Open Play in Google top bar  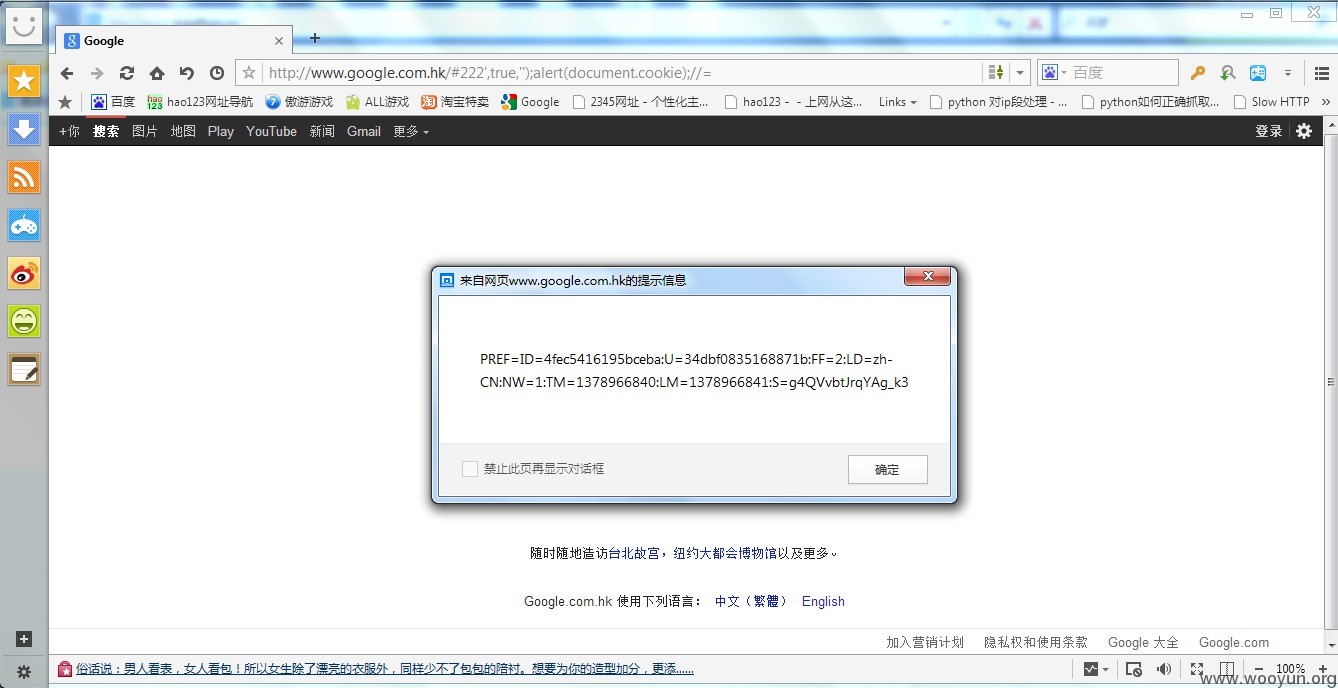221,131
